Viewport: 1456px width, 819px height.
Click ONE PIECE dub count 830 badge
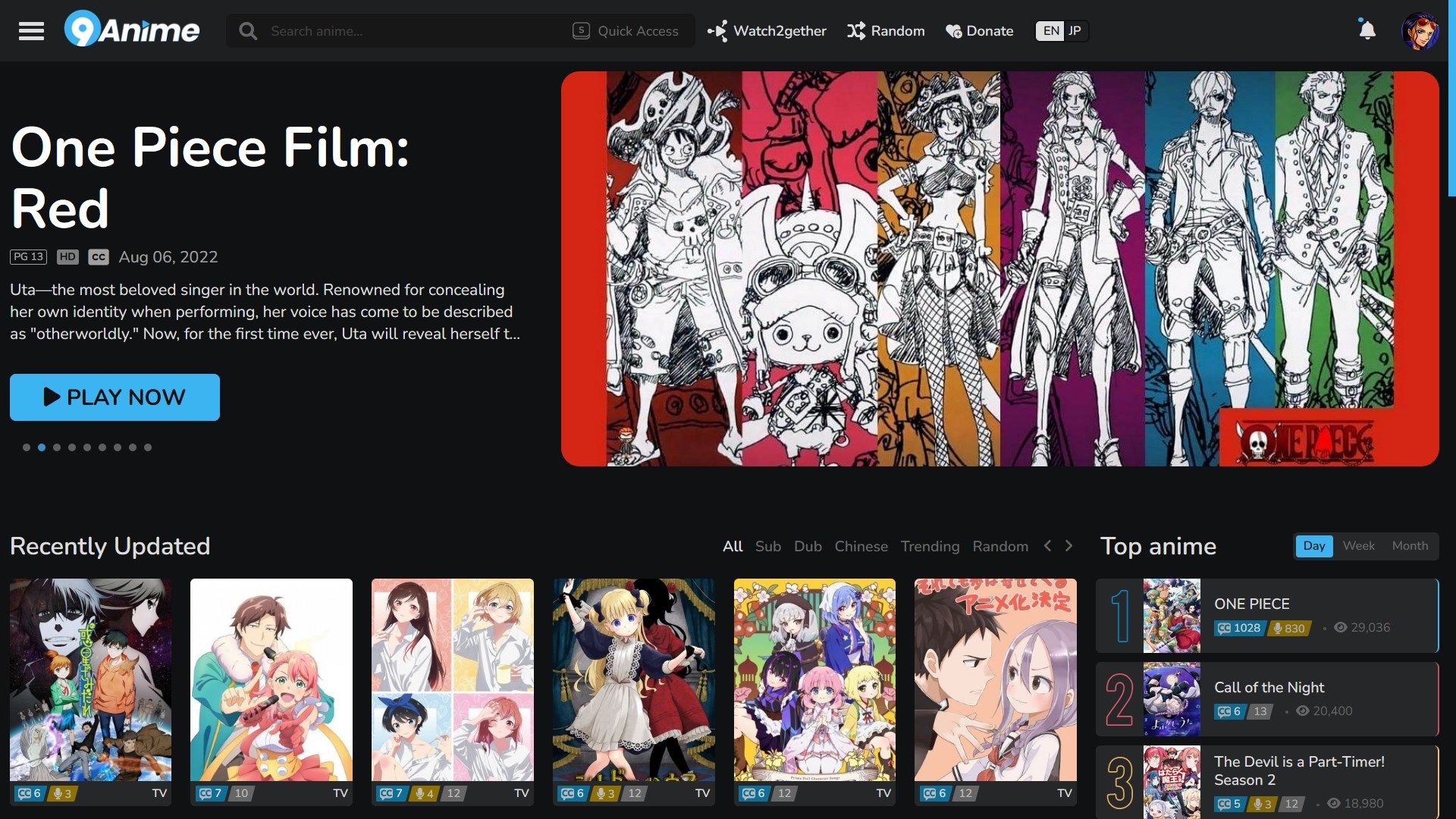point(1290,628)
